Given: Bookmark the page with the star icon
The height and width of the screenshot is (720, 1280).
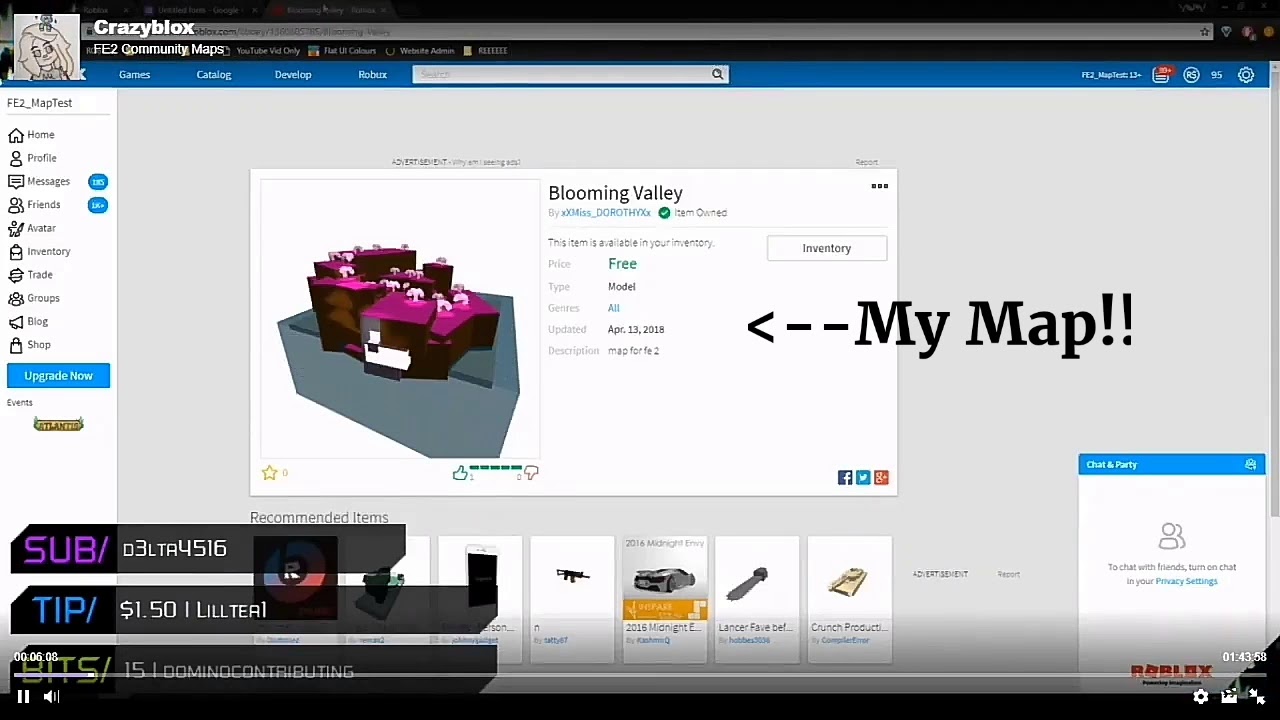Looking at the screenshot, I should pyautogui.click(x=1205, y=32).
